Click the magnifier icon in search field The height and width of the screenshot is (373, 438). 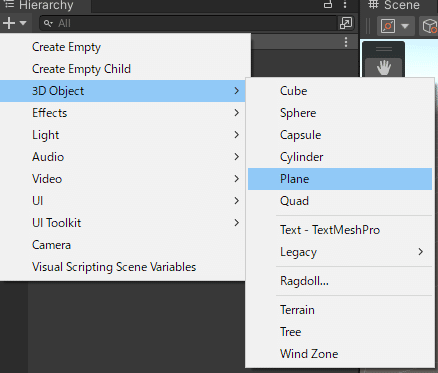(x=48, y=23)
